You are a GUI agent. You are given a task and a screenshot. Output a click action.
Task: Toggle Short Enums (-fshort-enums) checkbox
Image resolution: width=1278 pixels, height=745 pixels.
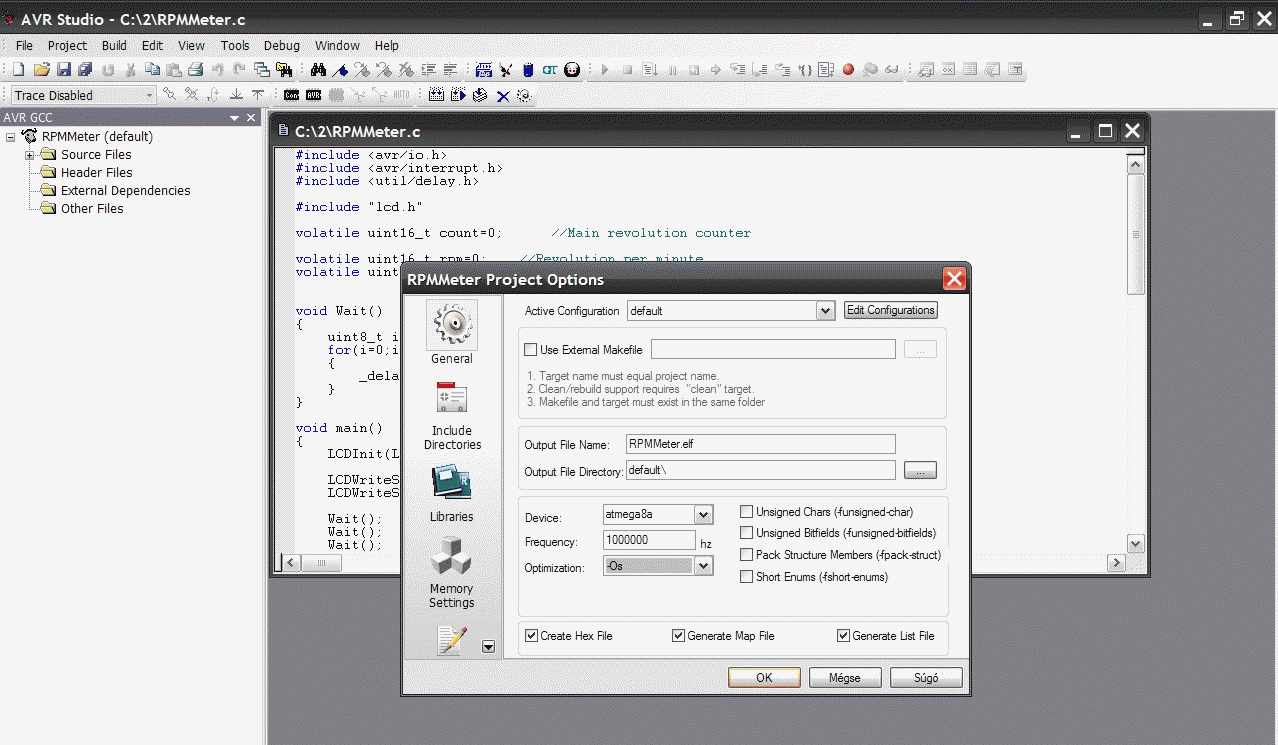click(746, 577)
